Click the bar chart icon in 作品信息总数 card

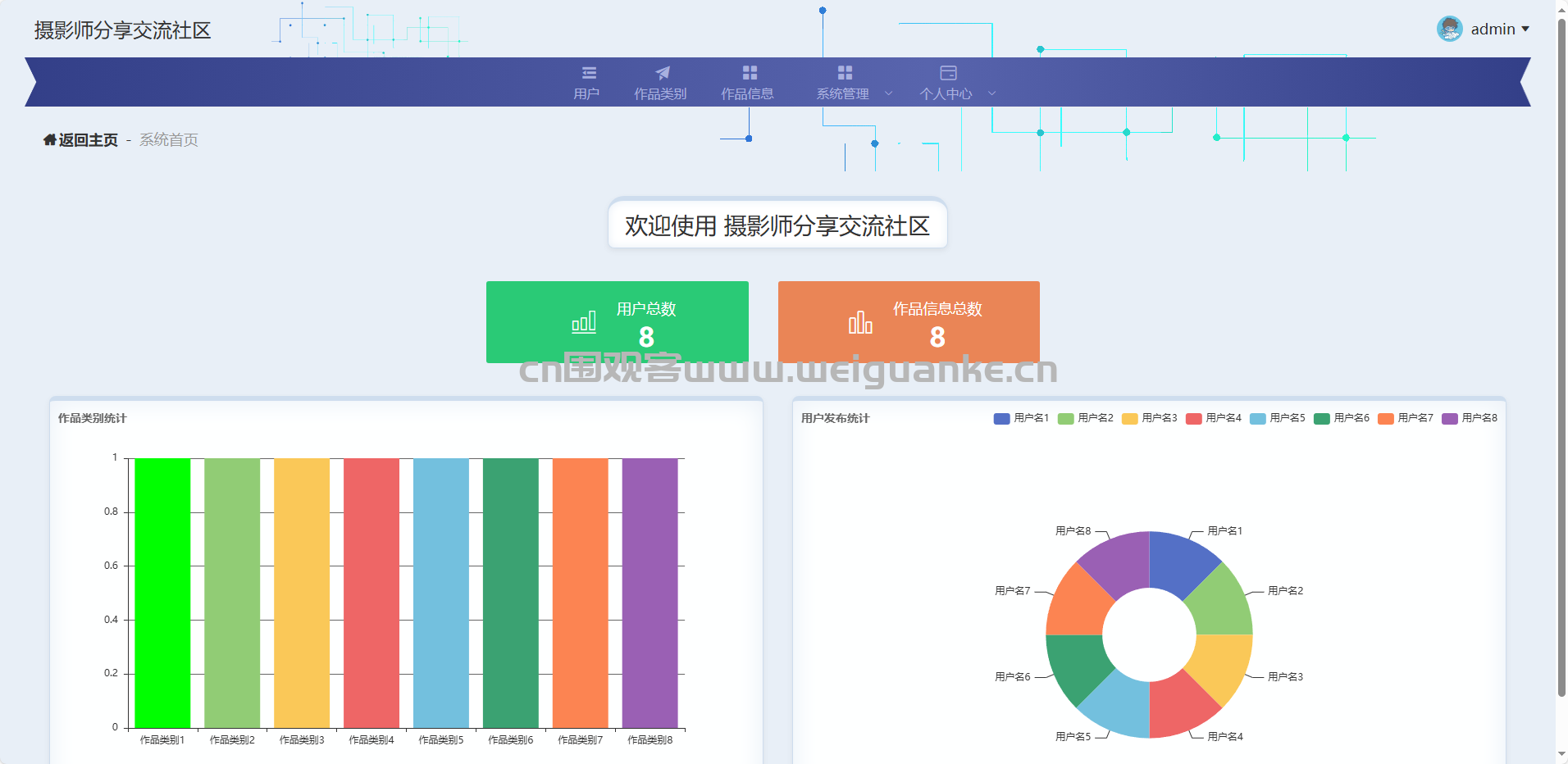(x=860, y=321)
